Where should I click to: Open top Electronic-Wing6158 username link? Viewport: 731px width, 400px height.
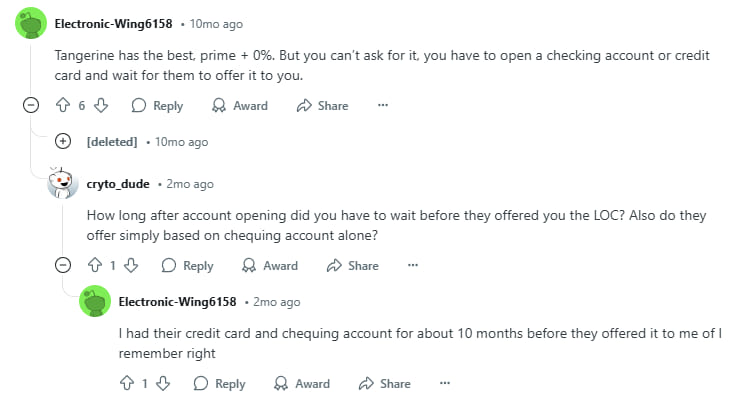pyautogui.click(x=114, y=24)
